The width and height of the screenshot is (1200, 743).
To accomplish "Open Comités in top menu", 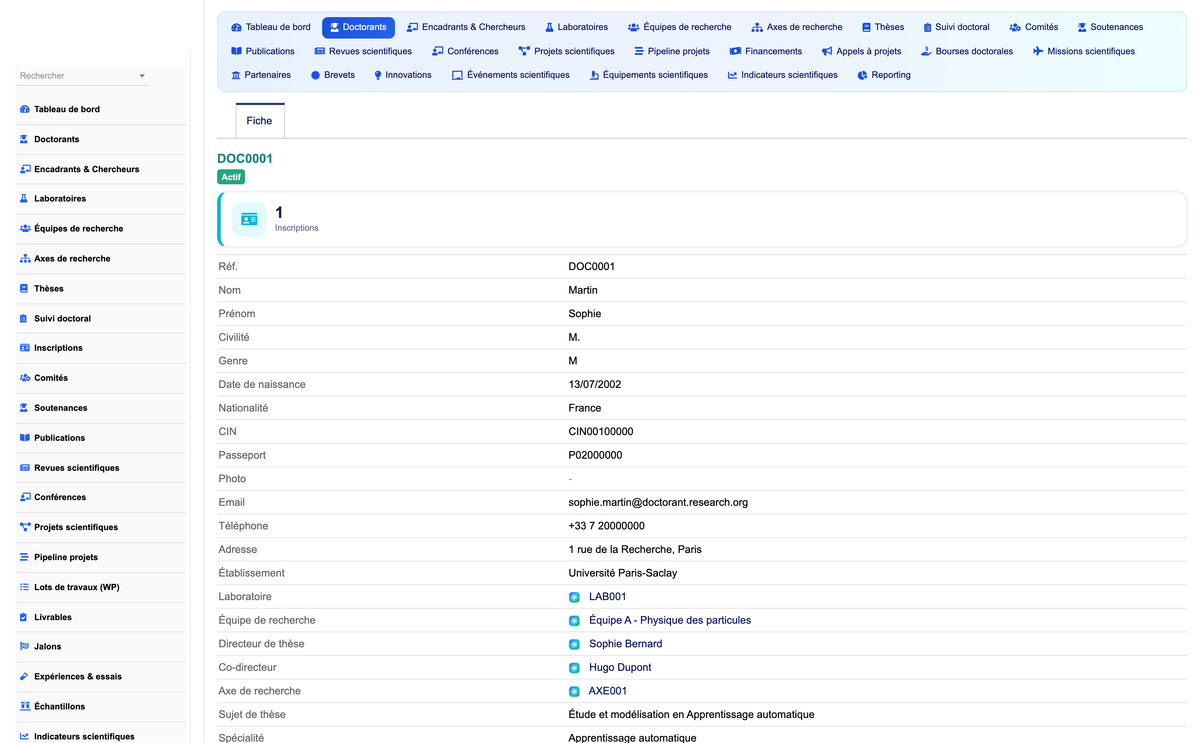I will click(1034, 27).
